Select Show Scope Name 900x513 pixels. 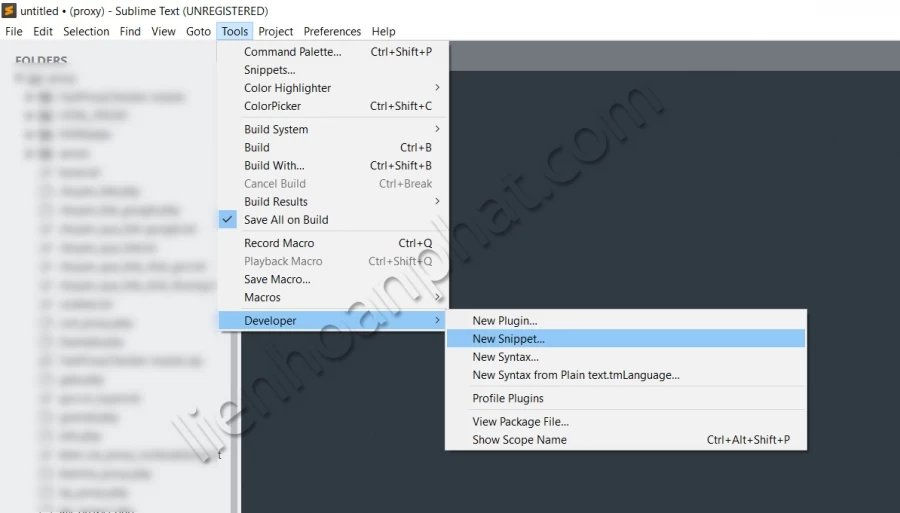(x=626, y=440)
